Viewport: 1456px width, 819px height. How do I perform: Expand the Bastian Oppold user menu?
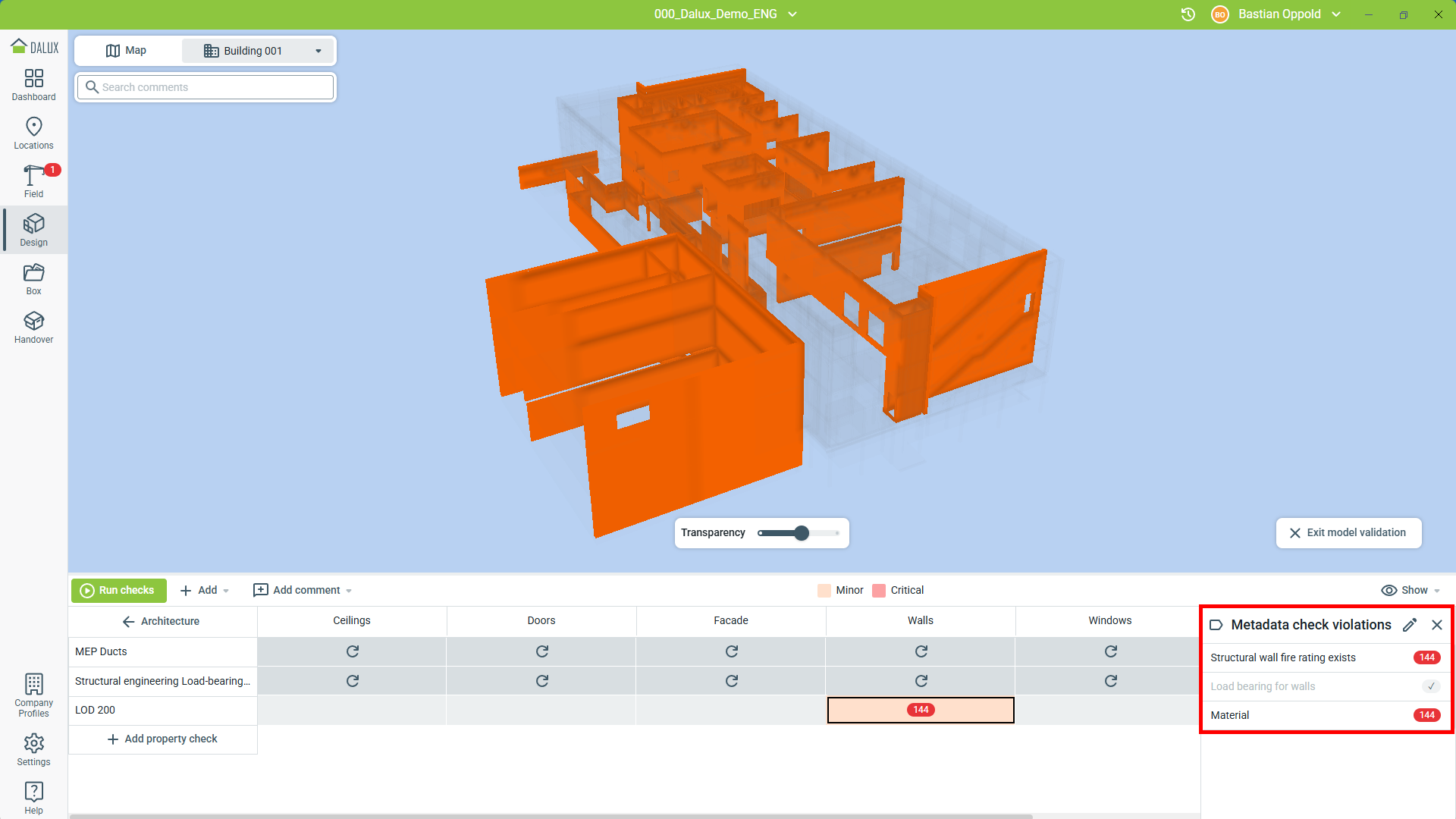point(1289,14)
